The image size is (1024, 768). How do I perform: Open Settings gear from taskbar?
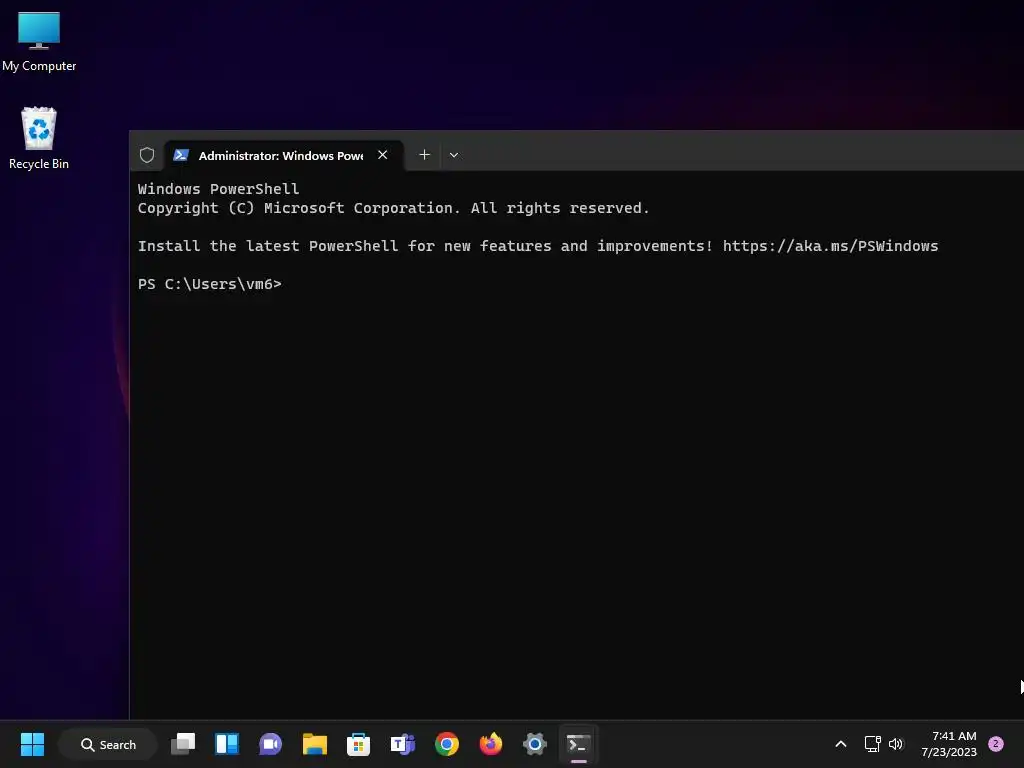[x=534, y=744]
